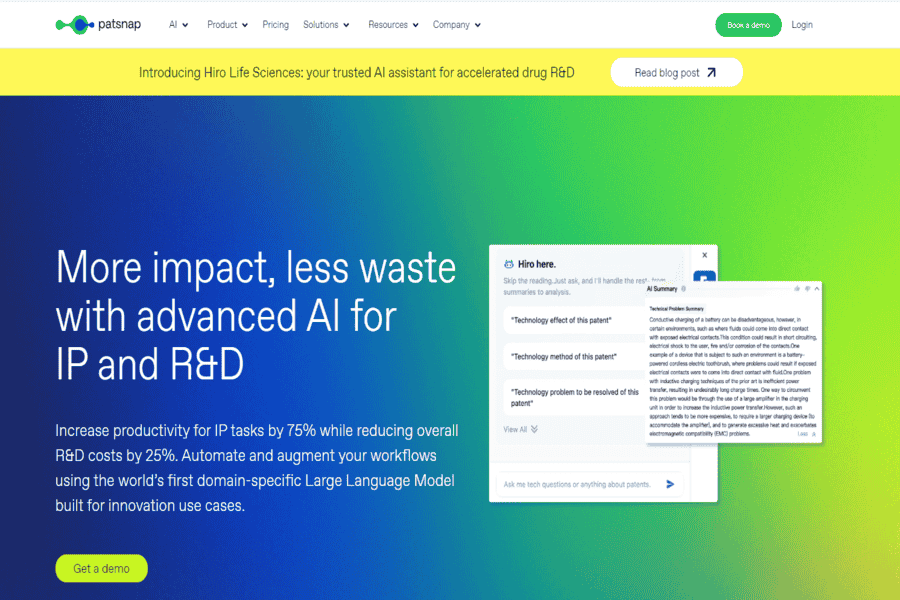Open Read blog post link
Image resolution: width=900 pixels, height=600 pixels.
676,72
